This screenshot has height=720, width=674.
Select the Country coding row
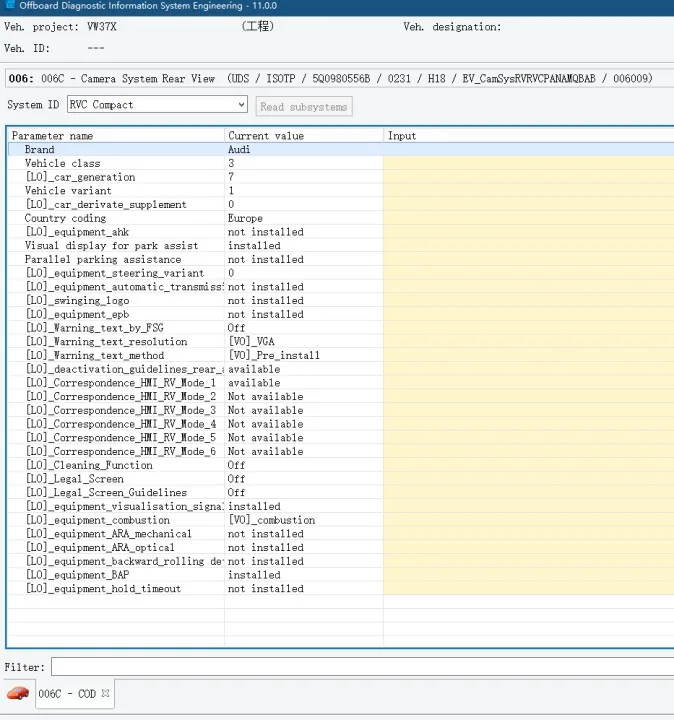pos(341,218)
